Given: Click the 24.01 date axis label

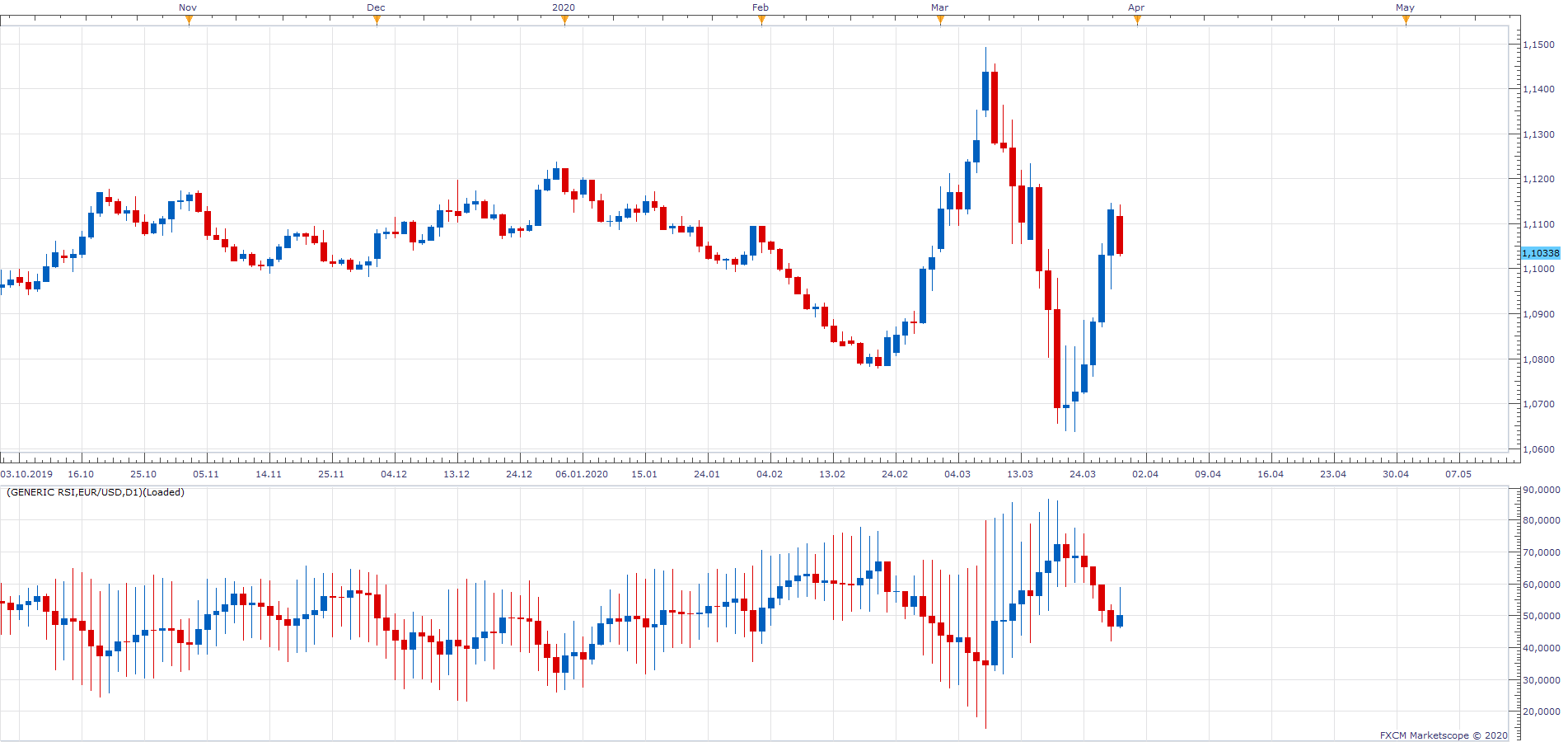Looking at the screenshot, I should point(707,474).
